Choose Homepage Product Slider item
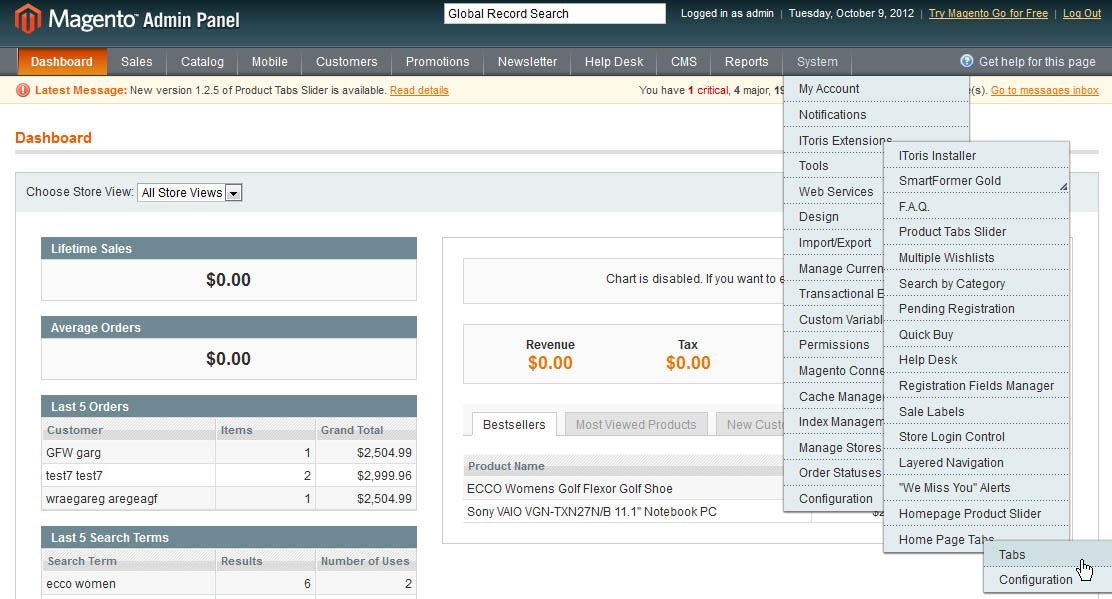This screenshot has height=599, width=1112. [976, 513]
